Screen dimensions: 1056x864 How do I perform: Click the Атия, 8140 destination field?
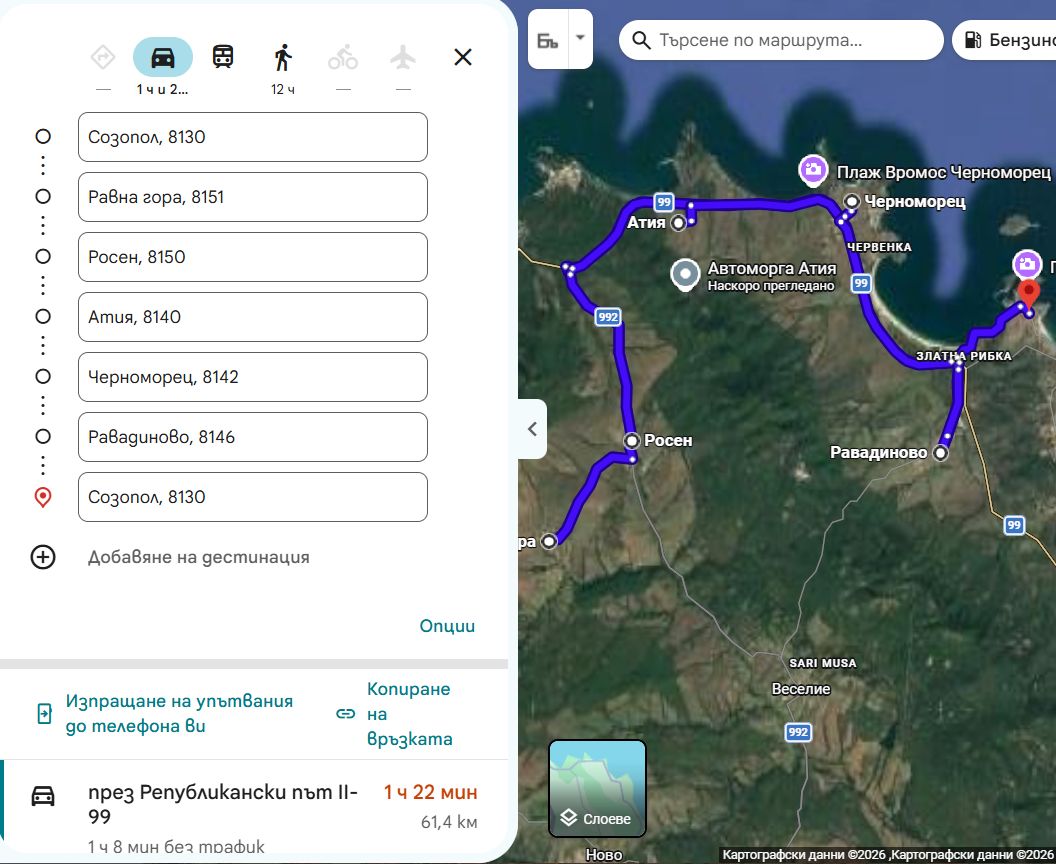click(253, 317)
